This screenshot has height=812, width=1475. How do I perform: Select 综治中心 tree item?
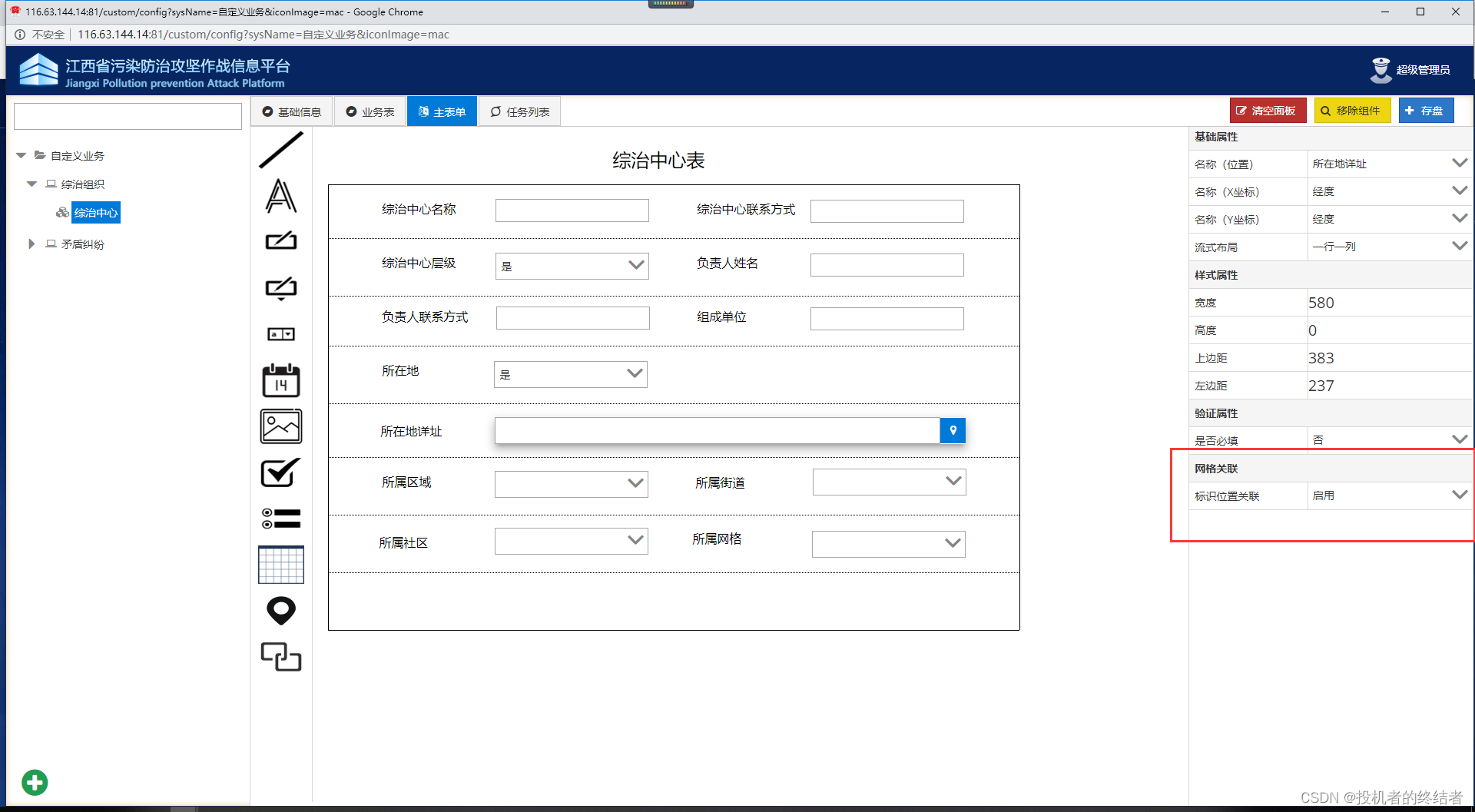[x=96, y=213]
